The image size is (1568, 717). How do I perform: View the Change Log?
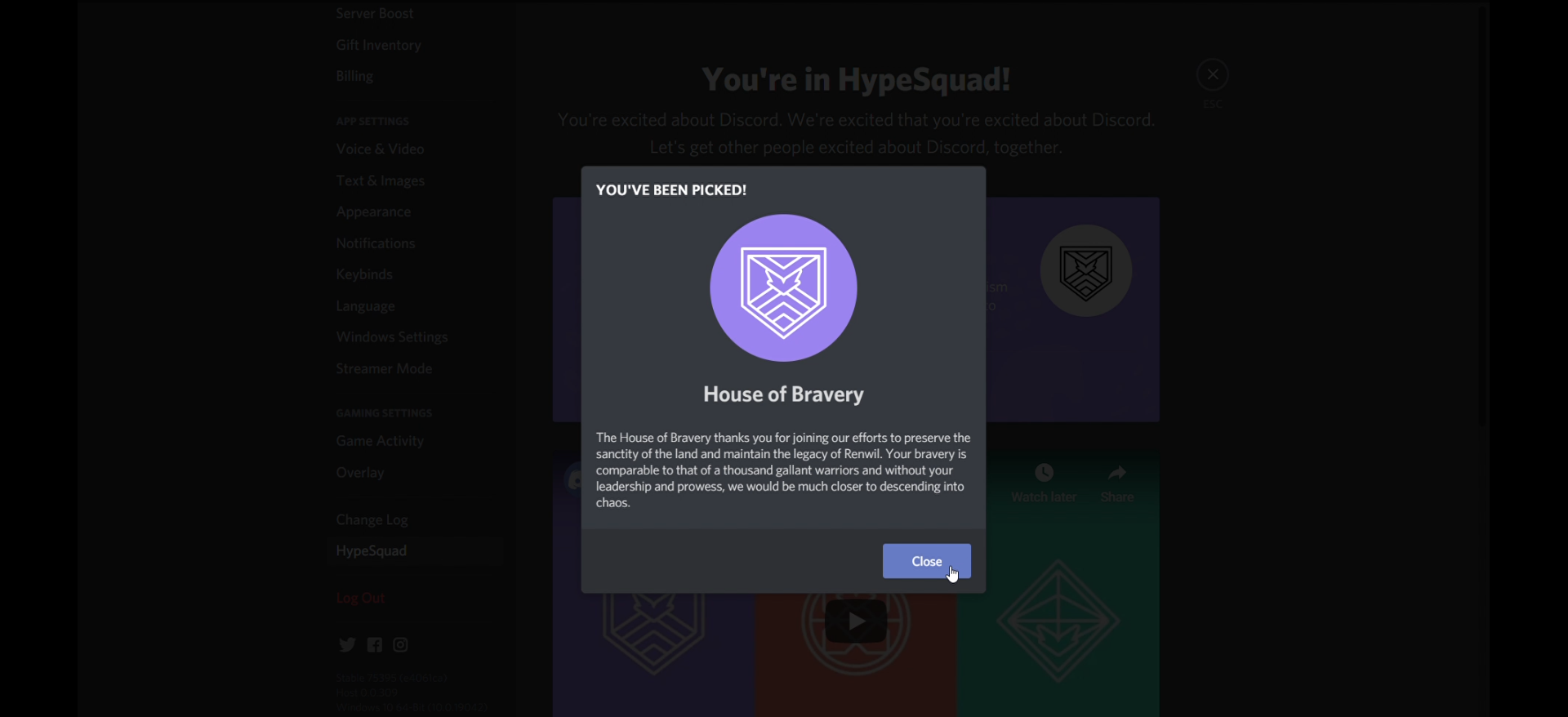(372, 520)
